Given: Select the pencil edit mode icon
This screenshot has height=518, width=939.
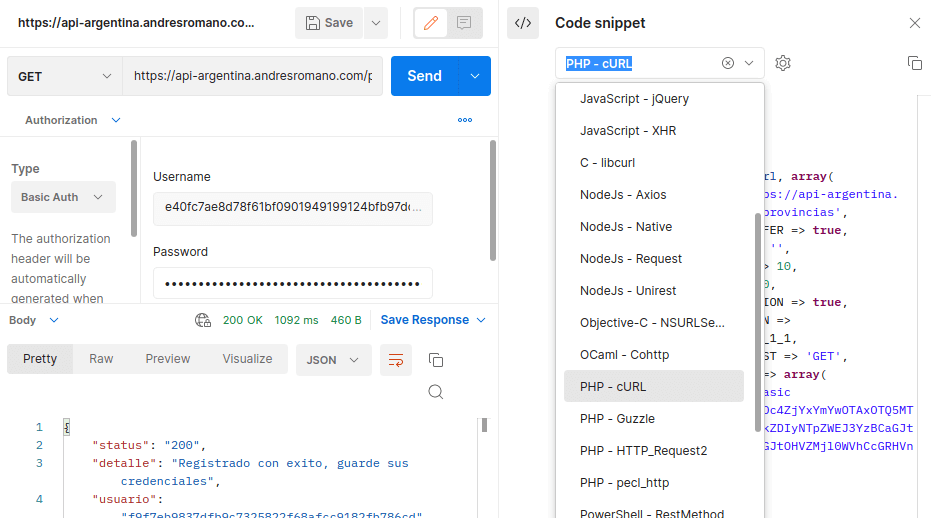Looking at the screenshot, I should (431, 23).
